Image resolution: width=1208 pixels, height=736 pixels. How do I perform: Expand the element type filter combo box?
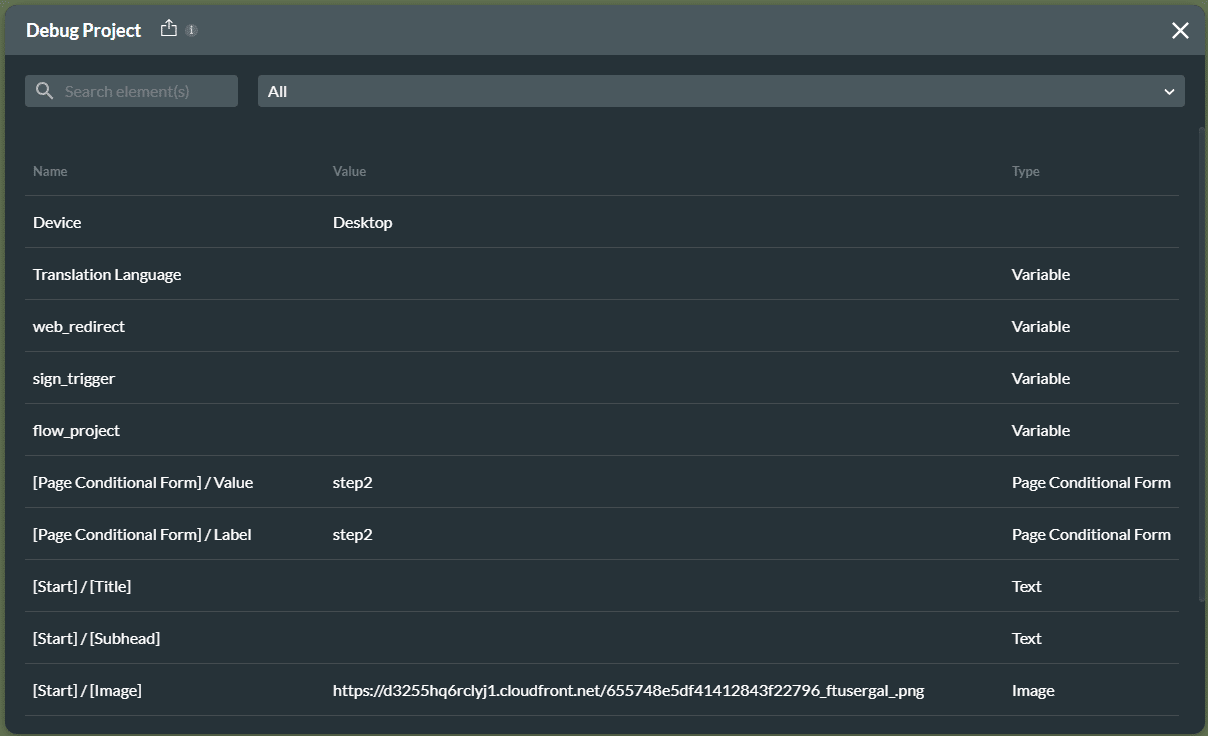(x=720, y=91)
